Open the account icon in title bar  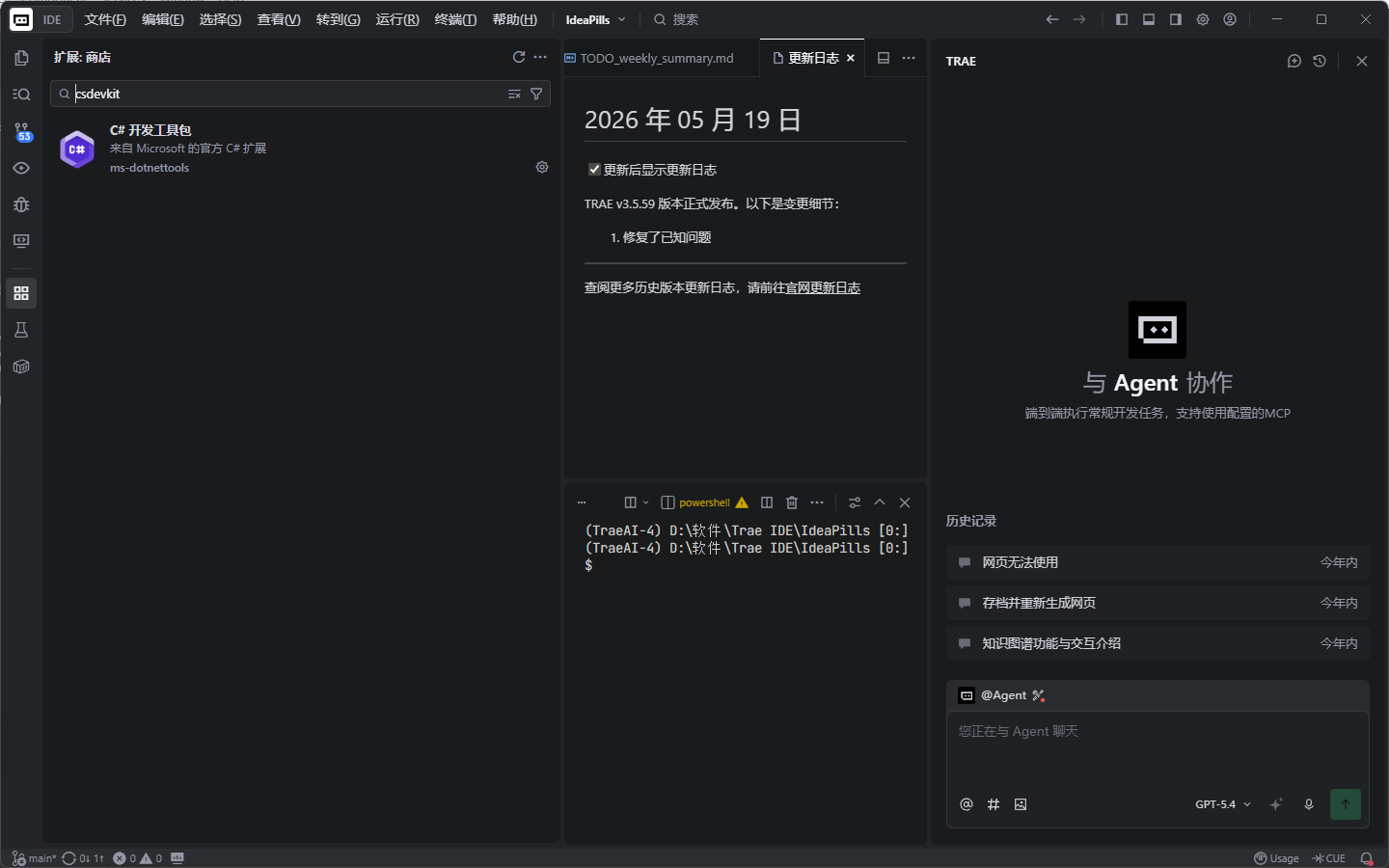(x=1230, y=19)
